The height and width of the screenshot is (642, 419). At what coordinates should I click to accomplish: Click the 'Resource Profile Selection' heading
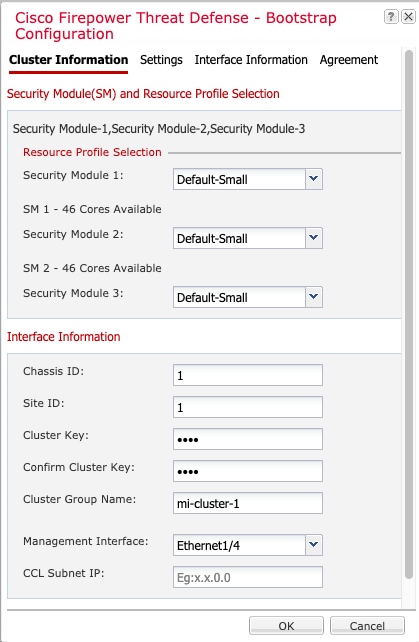tap(92, 152)
